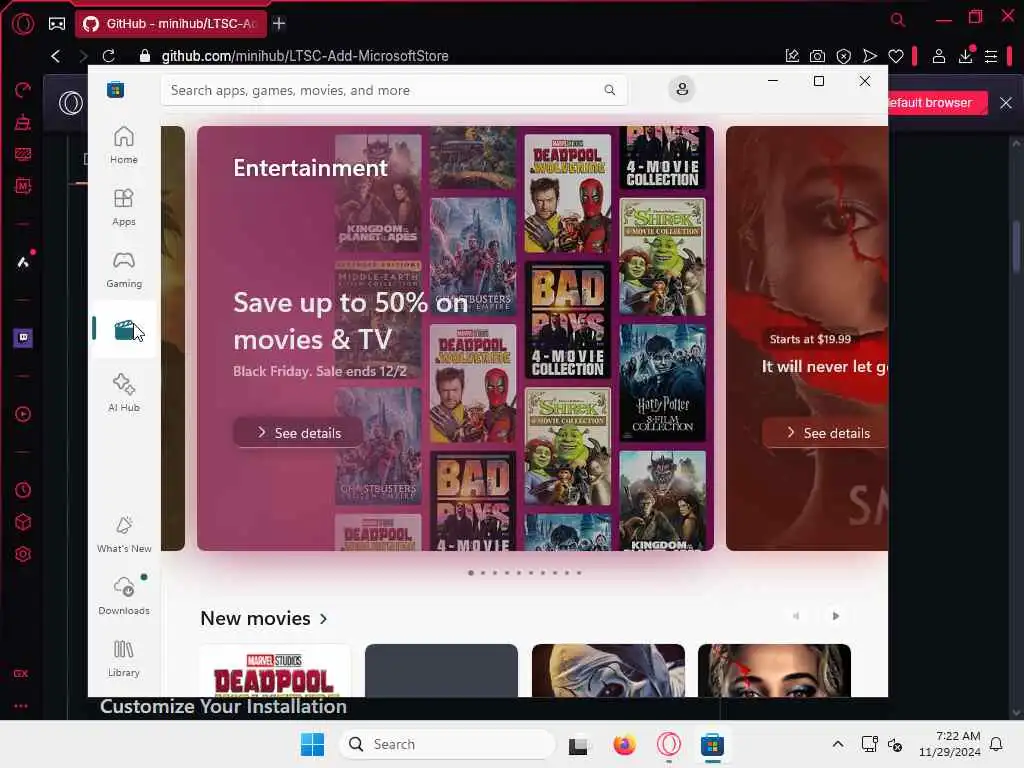
Task: Open player icon in Opera sidebar
Action: 23,414
